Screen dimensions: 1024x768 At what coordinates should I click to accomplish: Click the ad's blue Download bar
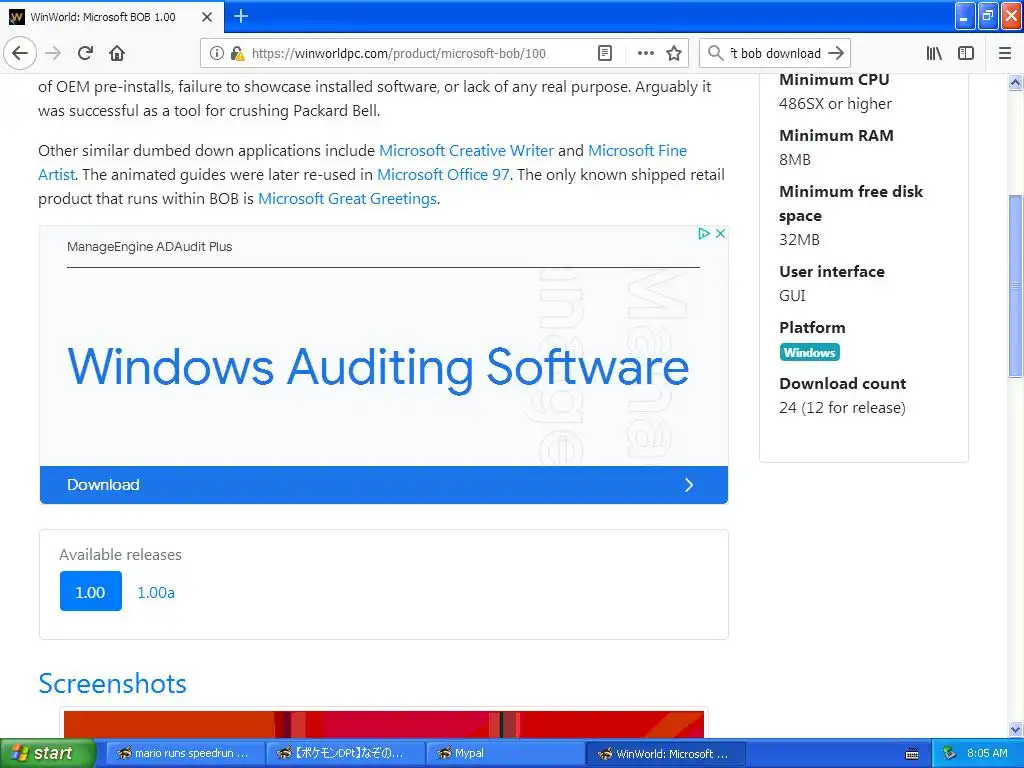pos(384,485)
